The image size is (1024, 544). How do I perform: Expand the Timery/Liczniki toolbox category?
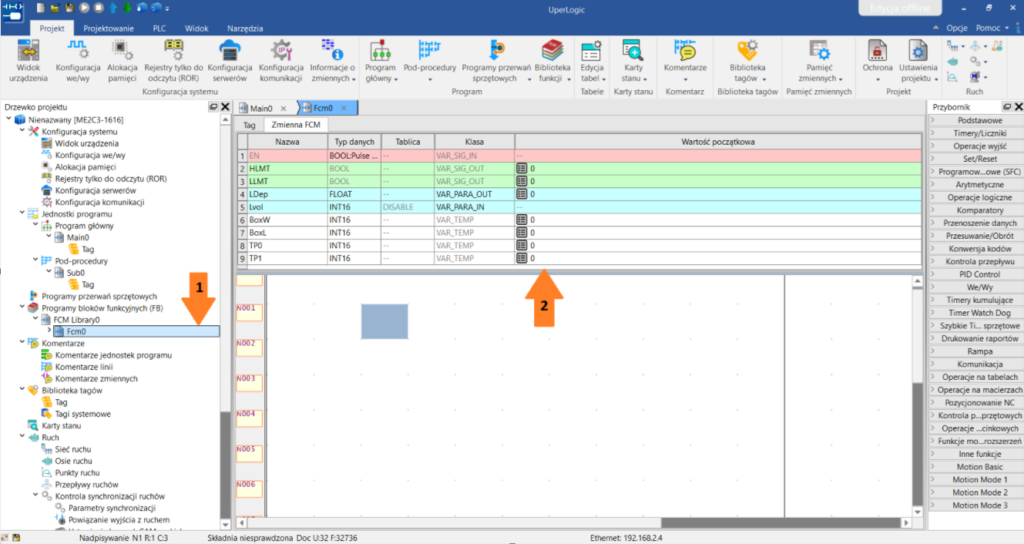tap(979, 133)
